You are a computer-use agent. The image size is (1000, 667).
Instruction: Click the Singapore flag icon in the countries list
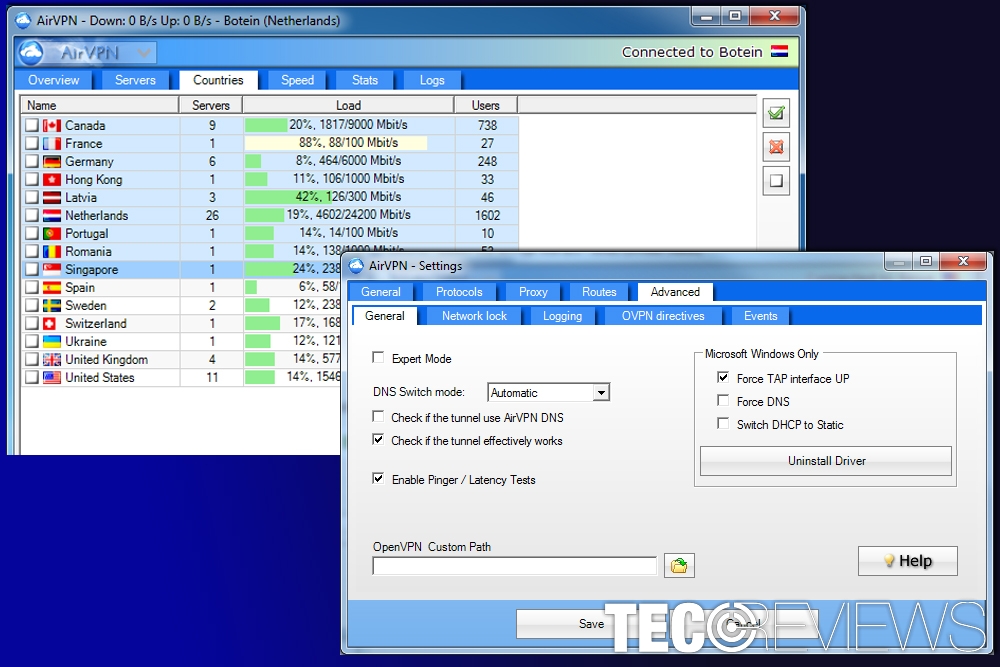[52, 270]
